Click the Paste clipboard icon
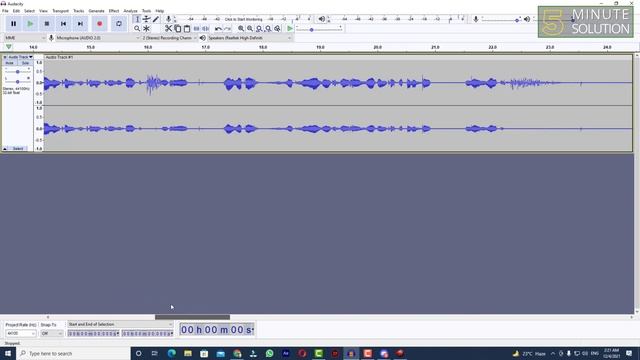The width and height of the screenshot is (640, 360). 187,29
